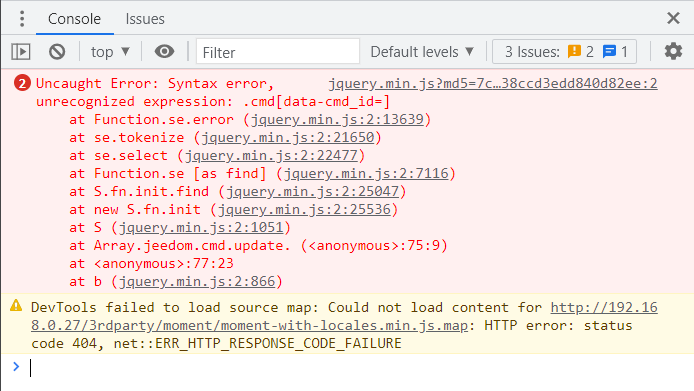Focus the Filter text field

pos(278,52)
